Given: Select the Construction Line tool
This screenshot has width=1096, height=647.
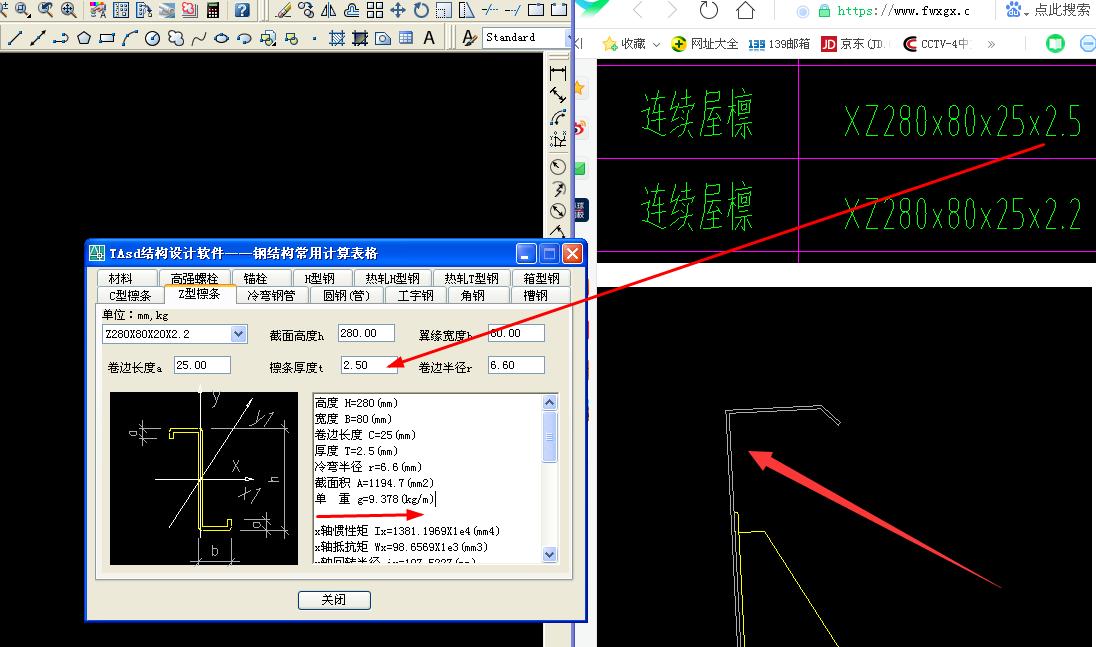Looking at the screenshot, I should 38,38.
